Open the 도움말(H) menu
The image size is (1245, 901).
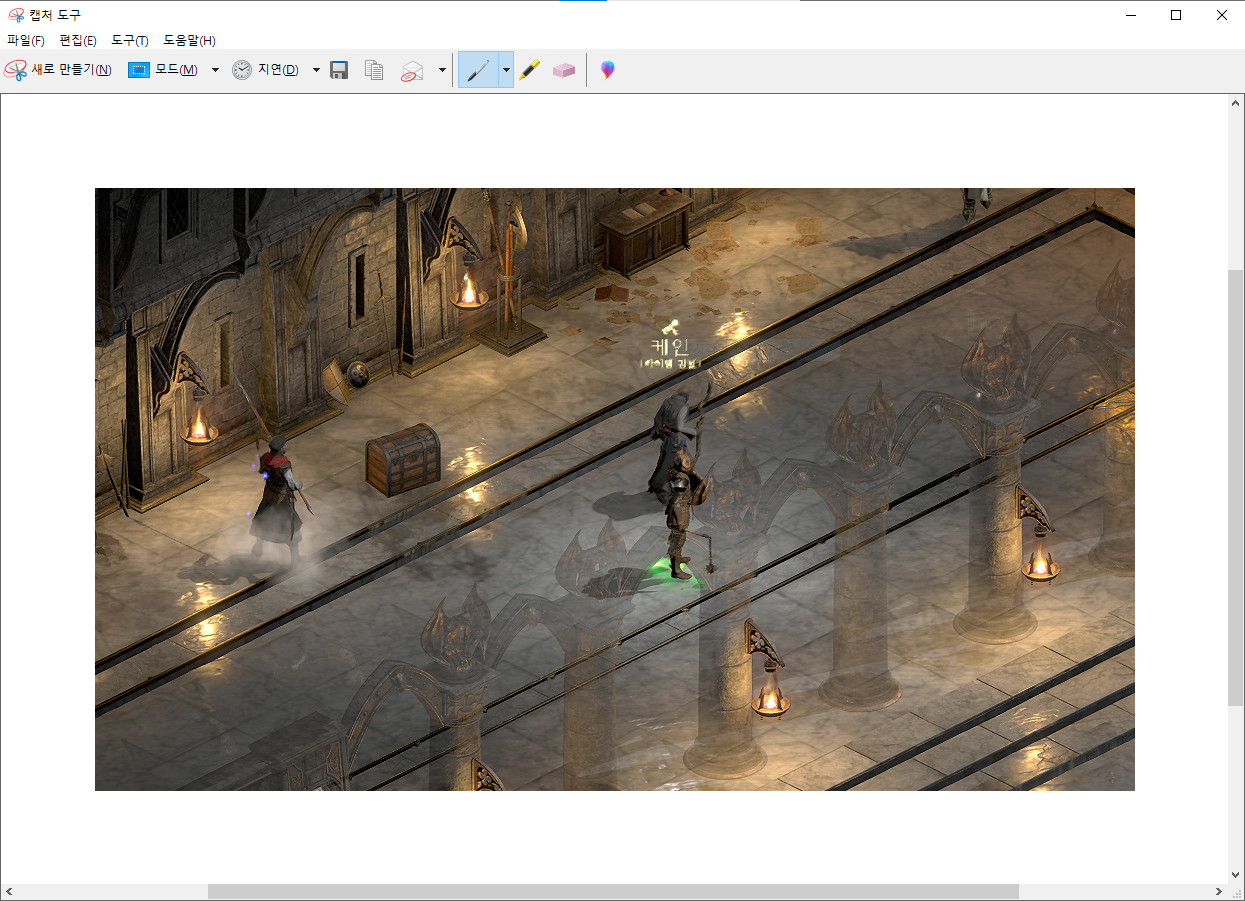click(189, 41)
